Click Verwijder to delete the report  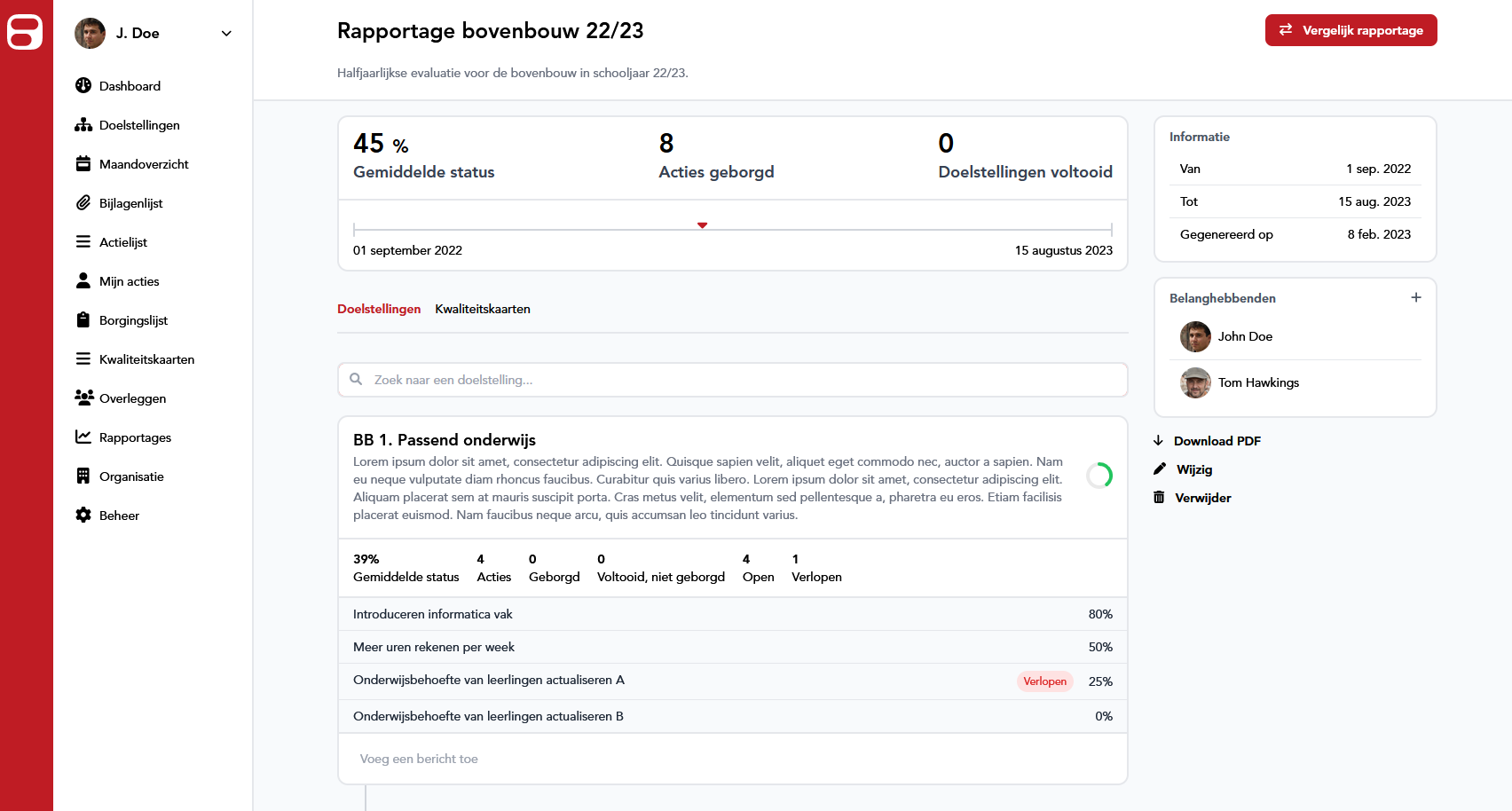[x=1202, y=498]
